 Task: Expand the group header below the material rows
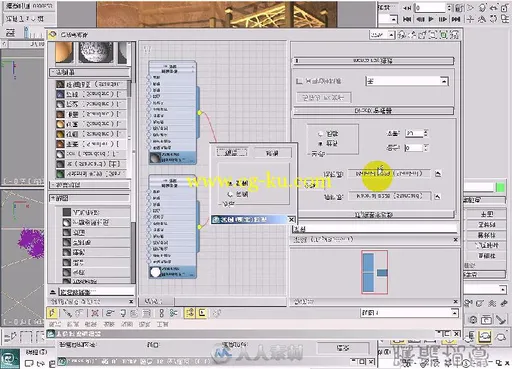(90, 184)
